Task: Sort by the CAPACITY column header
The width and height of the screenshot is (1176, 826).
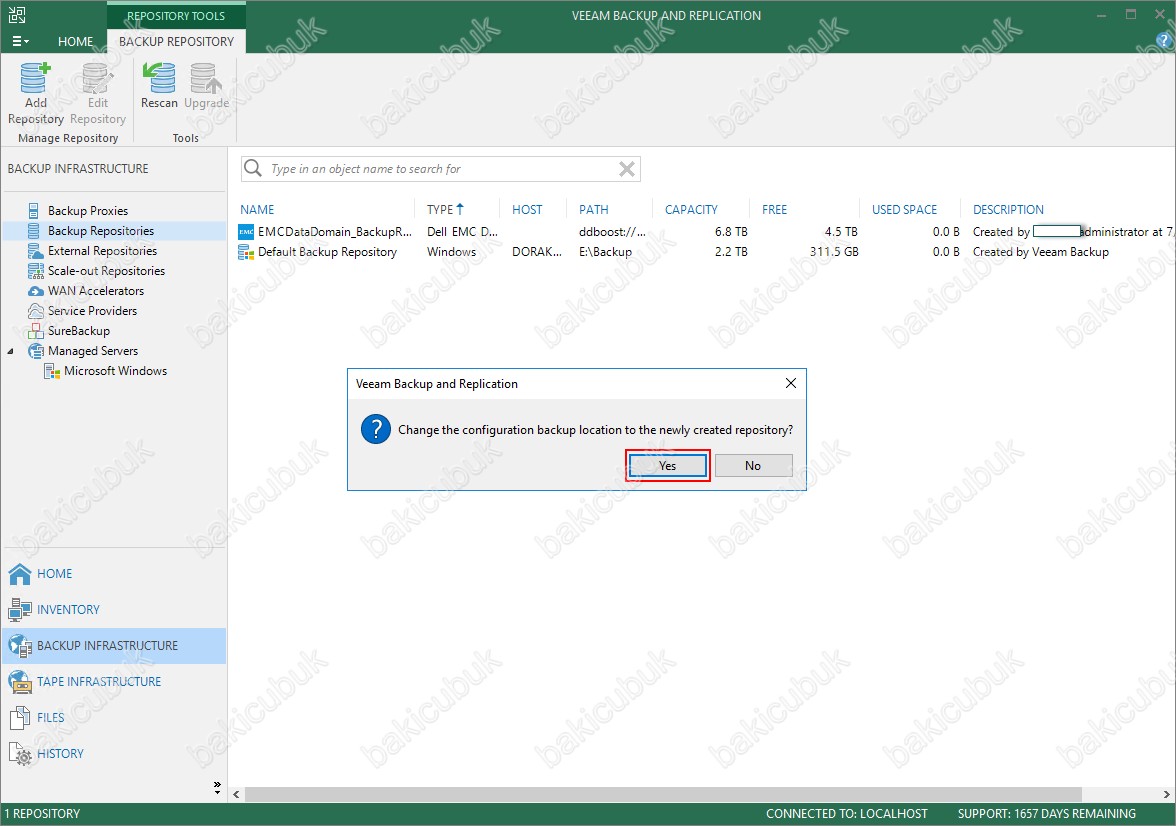Action: point(691,210)
